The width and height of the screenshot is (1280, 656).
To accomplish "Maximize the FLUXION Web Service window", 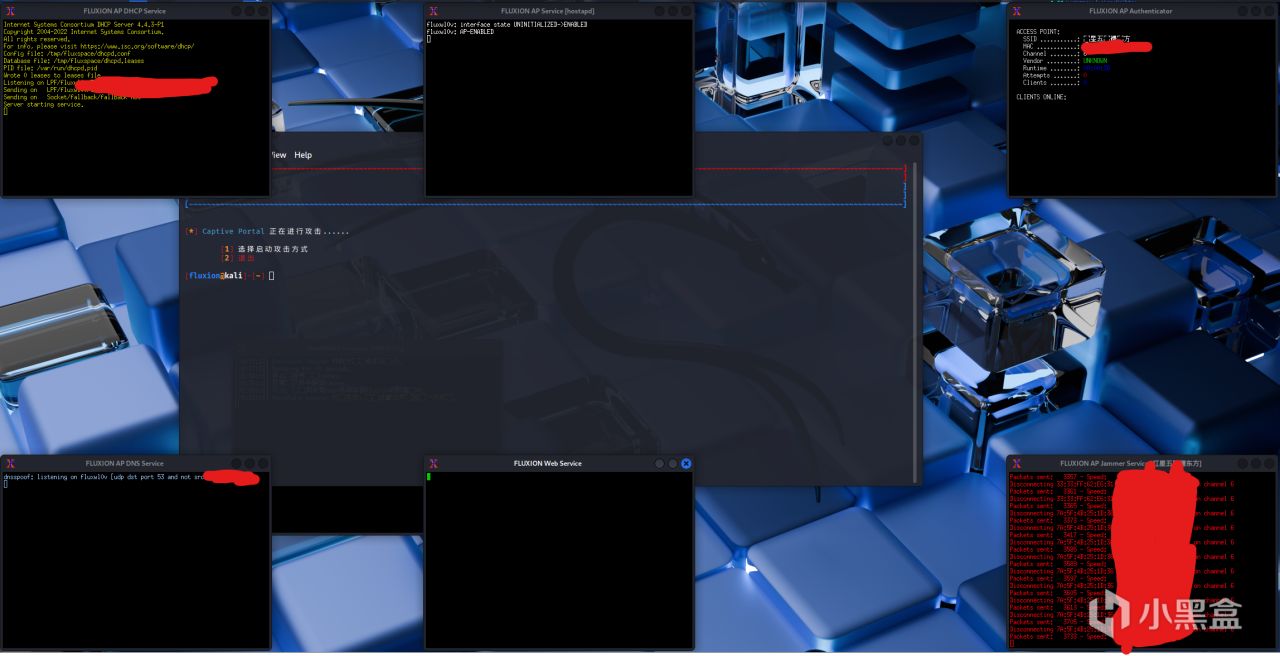I will click(x=673, y=463).
